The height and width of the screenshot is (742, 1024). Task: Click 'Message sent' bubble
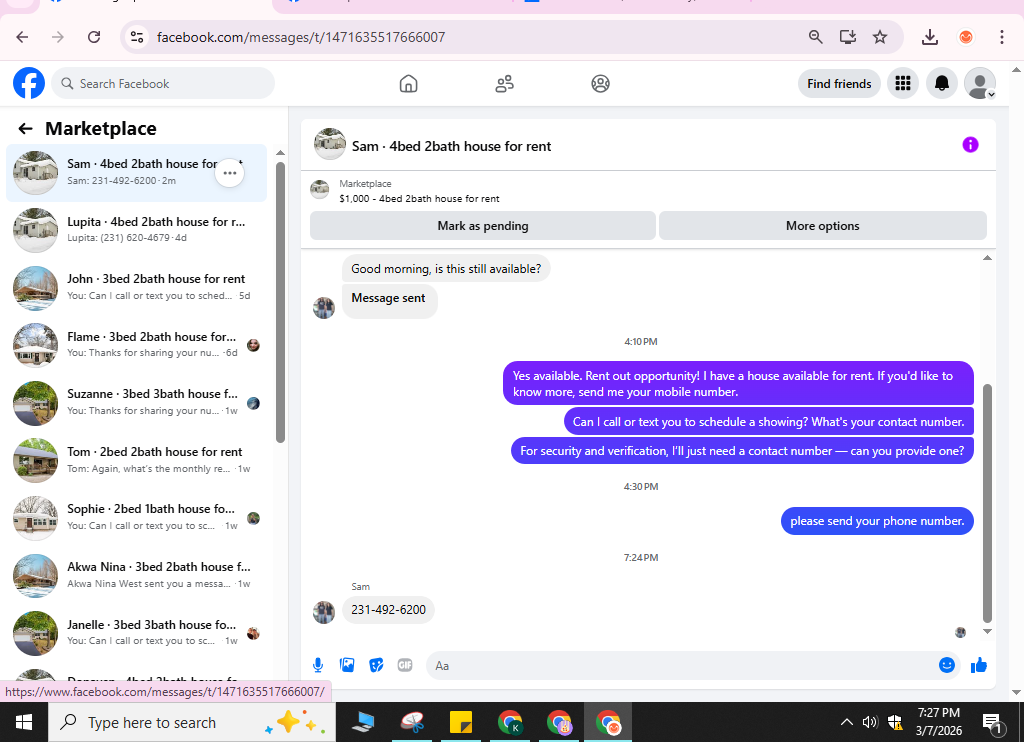tap(389, 300)
